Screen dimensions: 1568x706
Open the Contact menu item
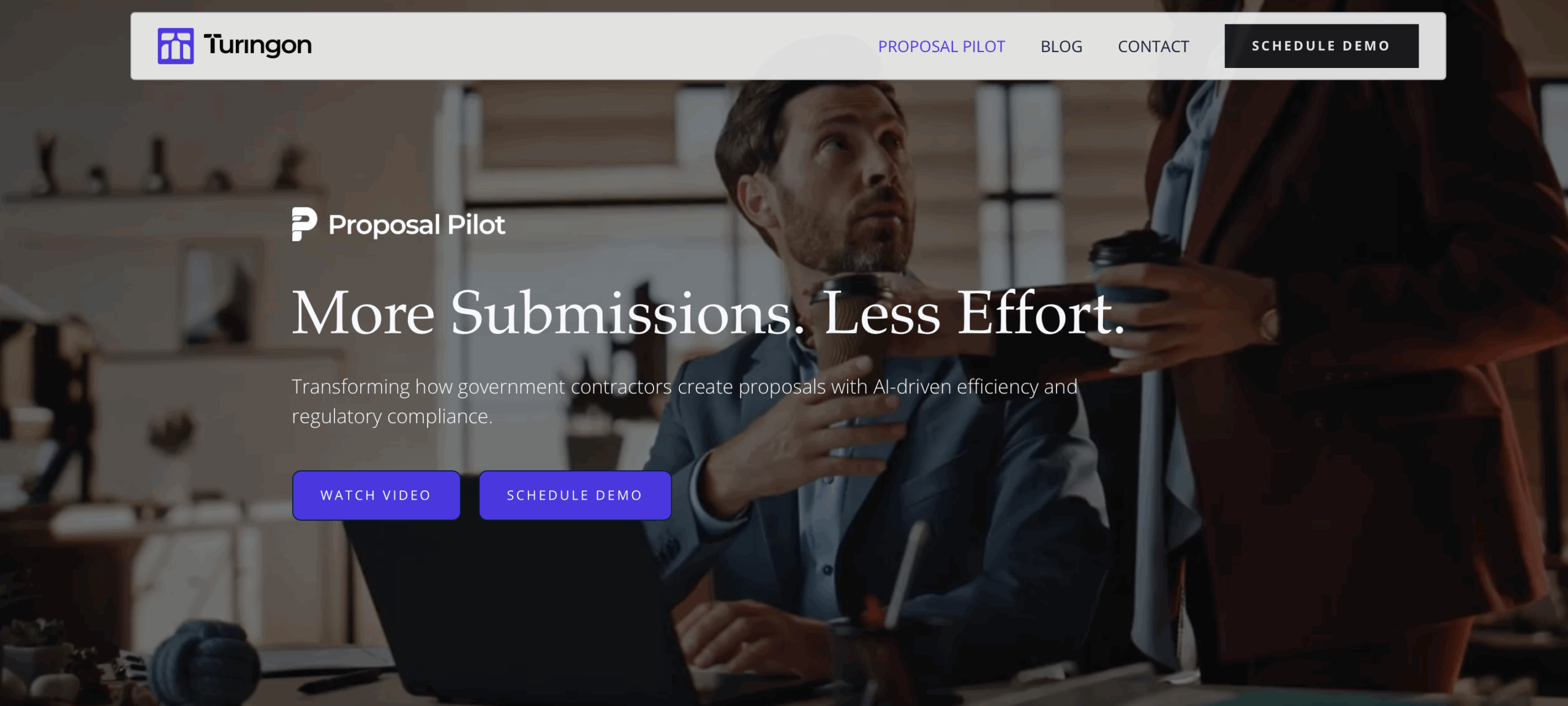pos(1153,47)
